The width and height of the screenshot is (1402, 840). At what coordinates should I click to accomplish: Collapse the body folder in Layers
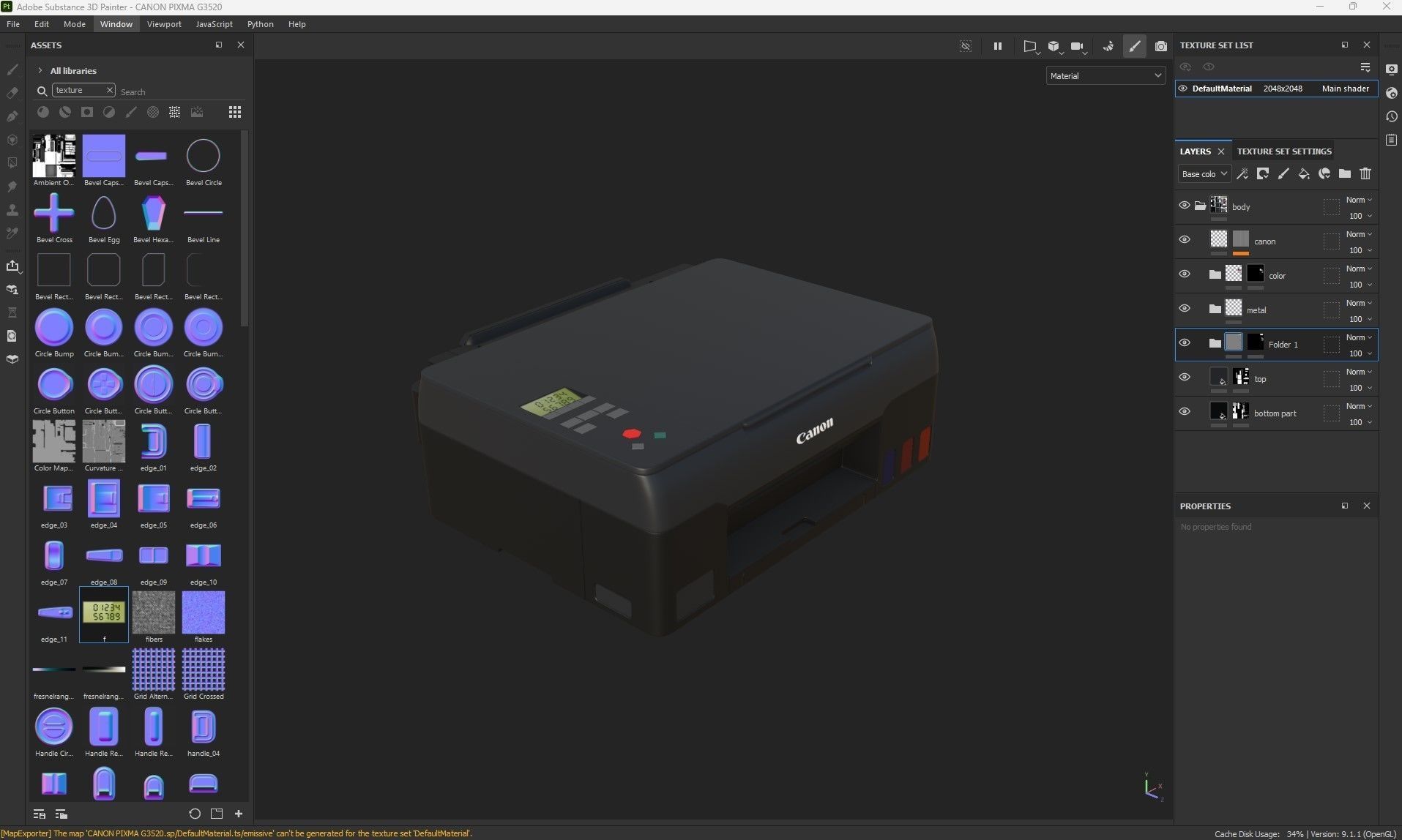pos(1200,206)
